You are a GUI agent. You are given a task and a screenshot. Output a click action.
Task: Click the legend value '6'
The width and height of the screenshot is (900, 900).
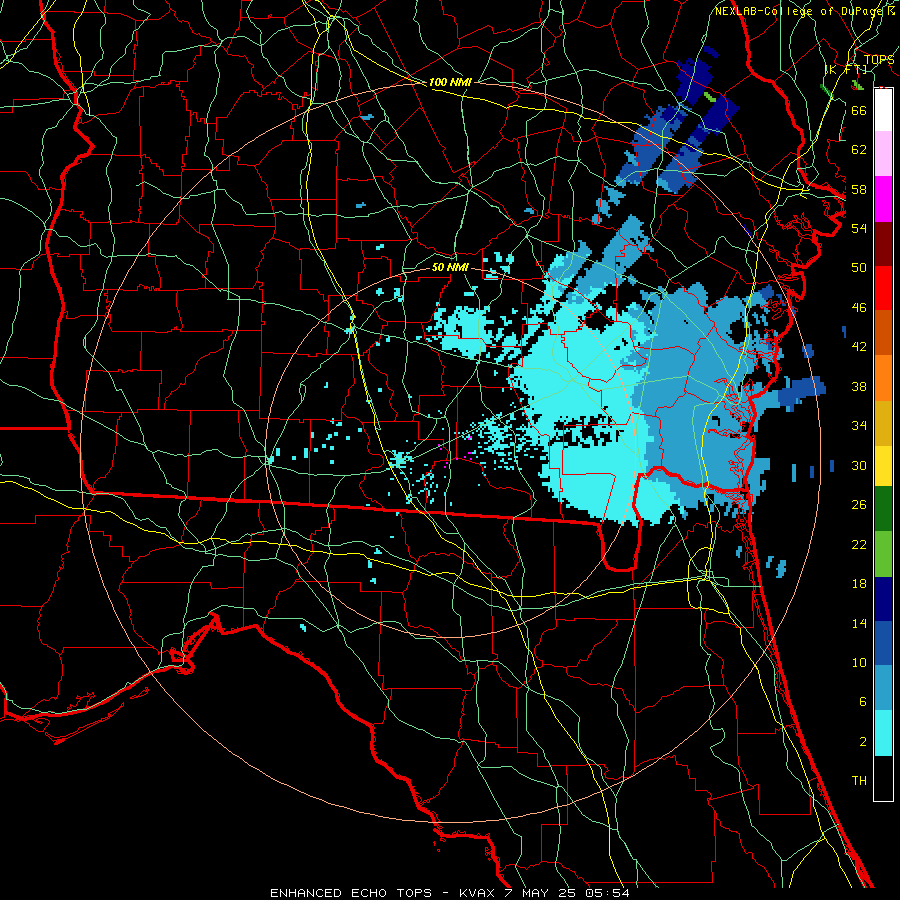coord(862,701)
